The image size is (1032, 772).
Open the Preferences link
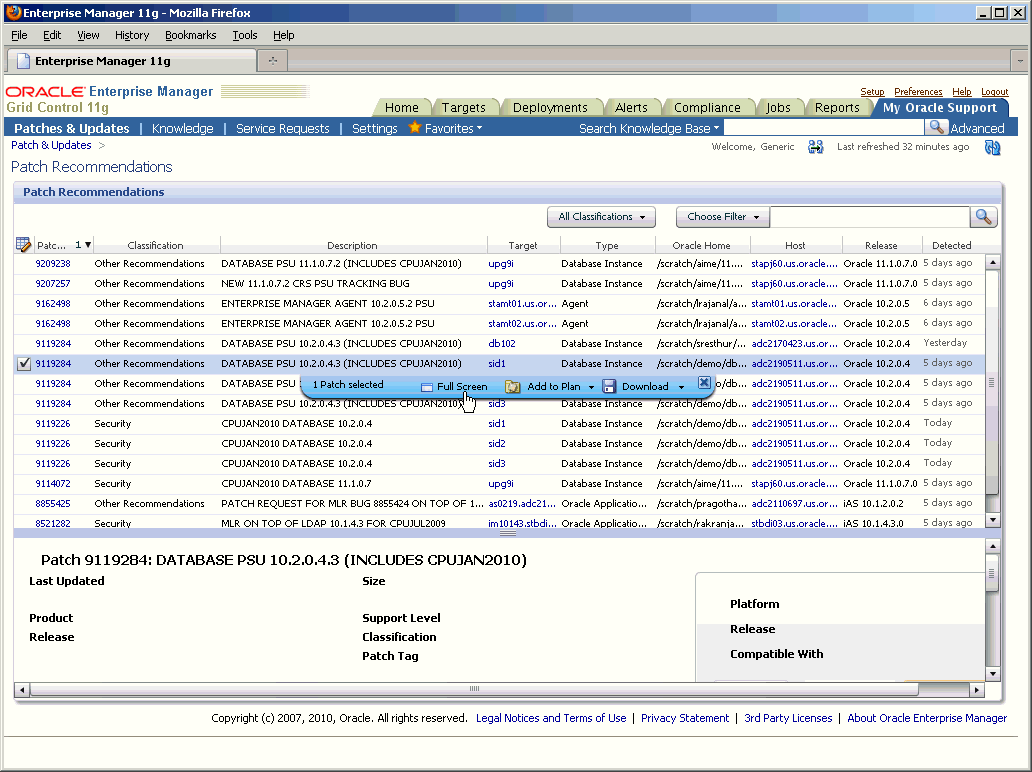click(x=918, y=91)
